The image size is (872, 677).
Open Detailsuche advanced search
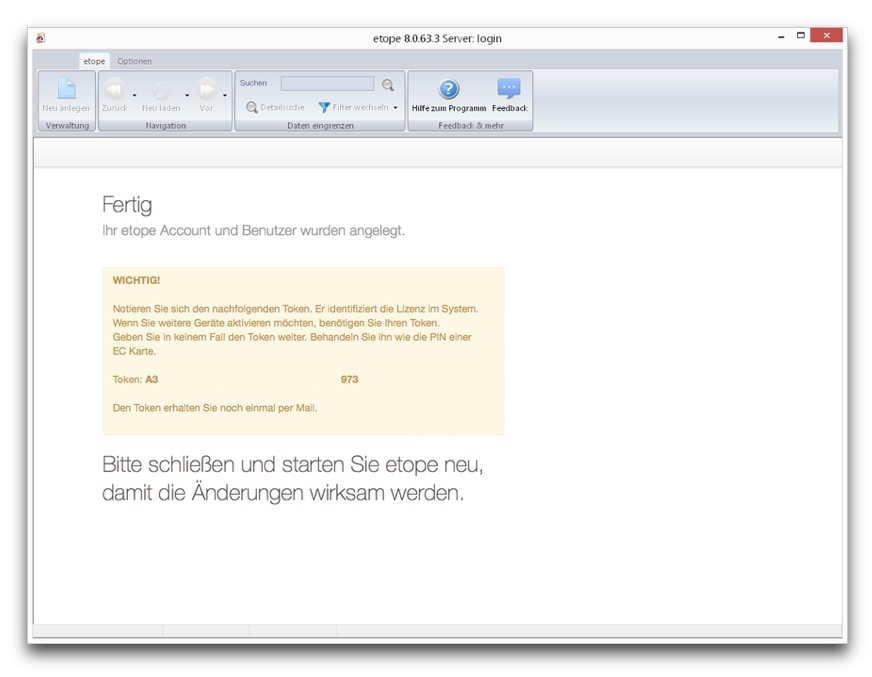click(x=275, y=107)
